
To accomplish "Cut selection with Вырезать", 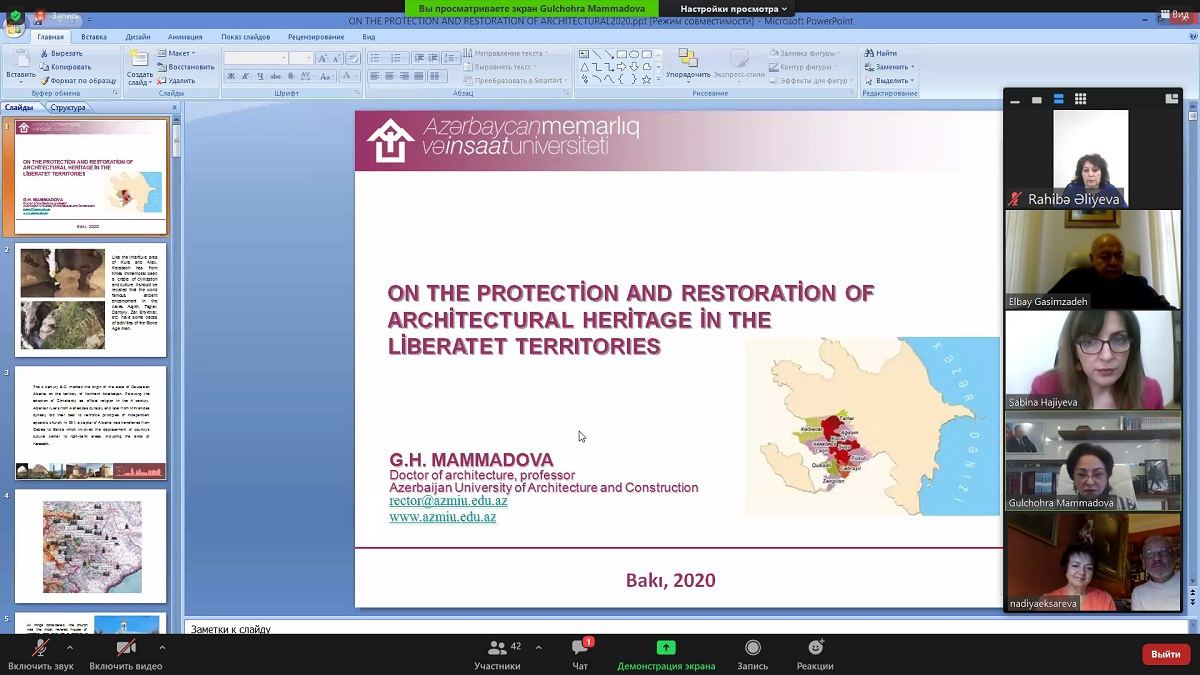I will pos(61,53).
